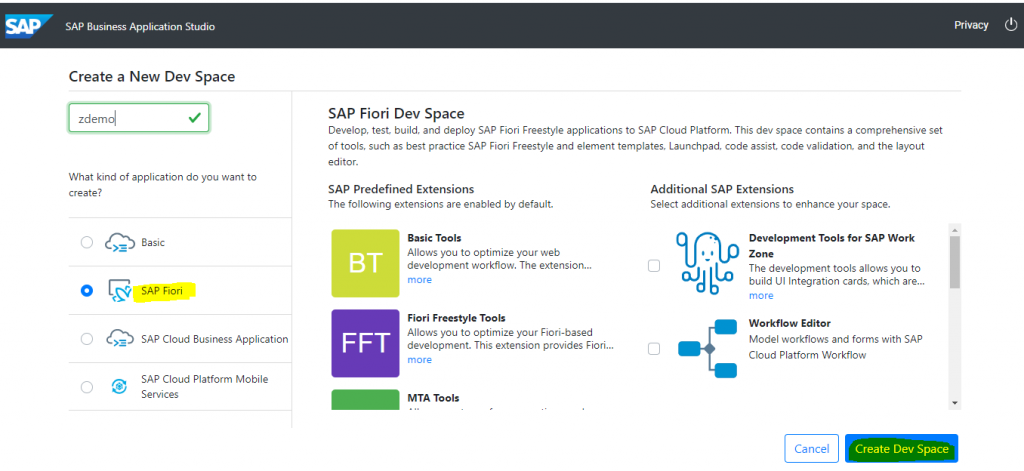Expand Basic Tools description via more link
The height and width of the screenshot is (471, 1024).
click(419, 280)
